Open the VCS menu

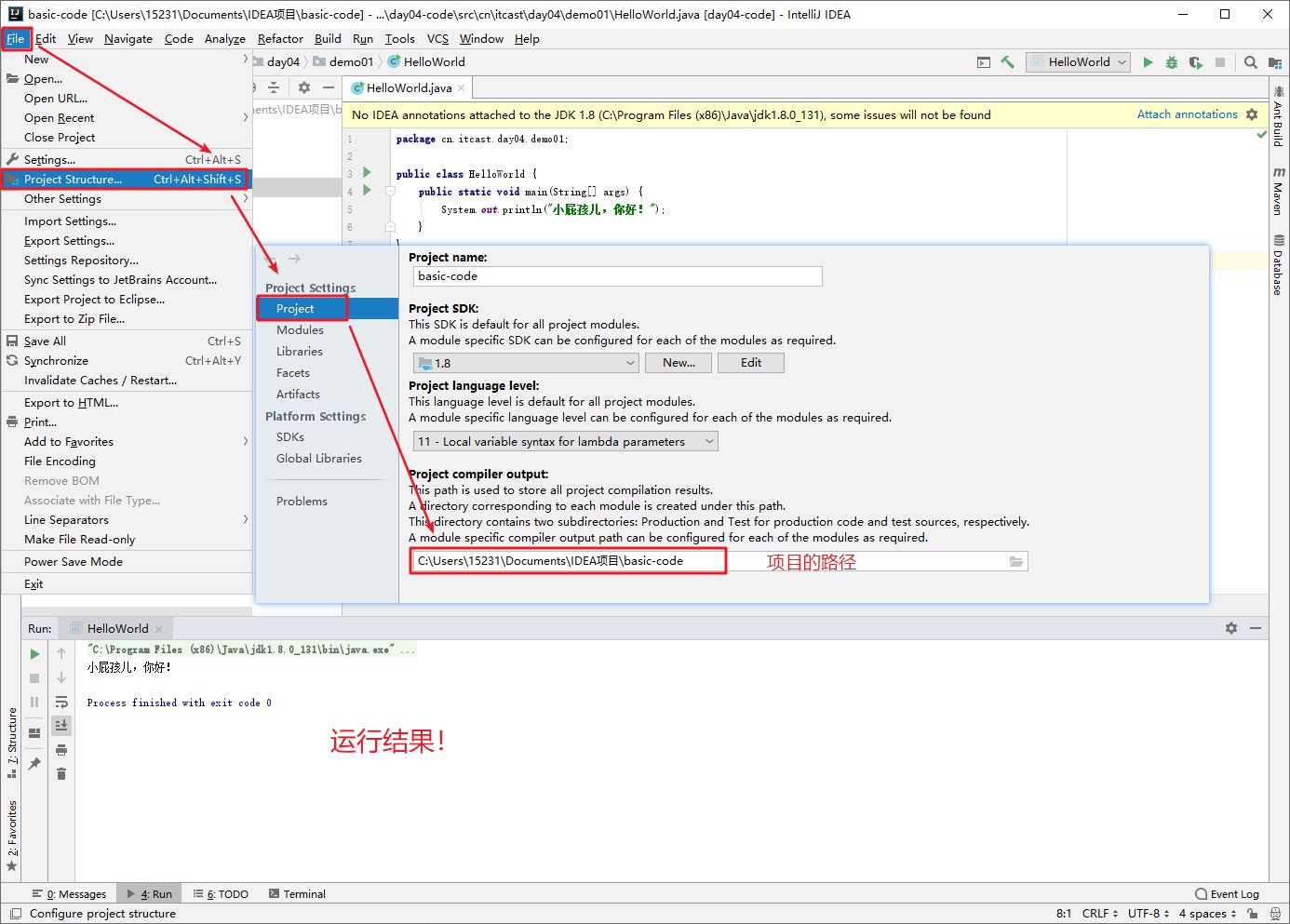pyautogui.click(x=437, y=39)
